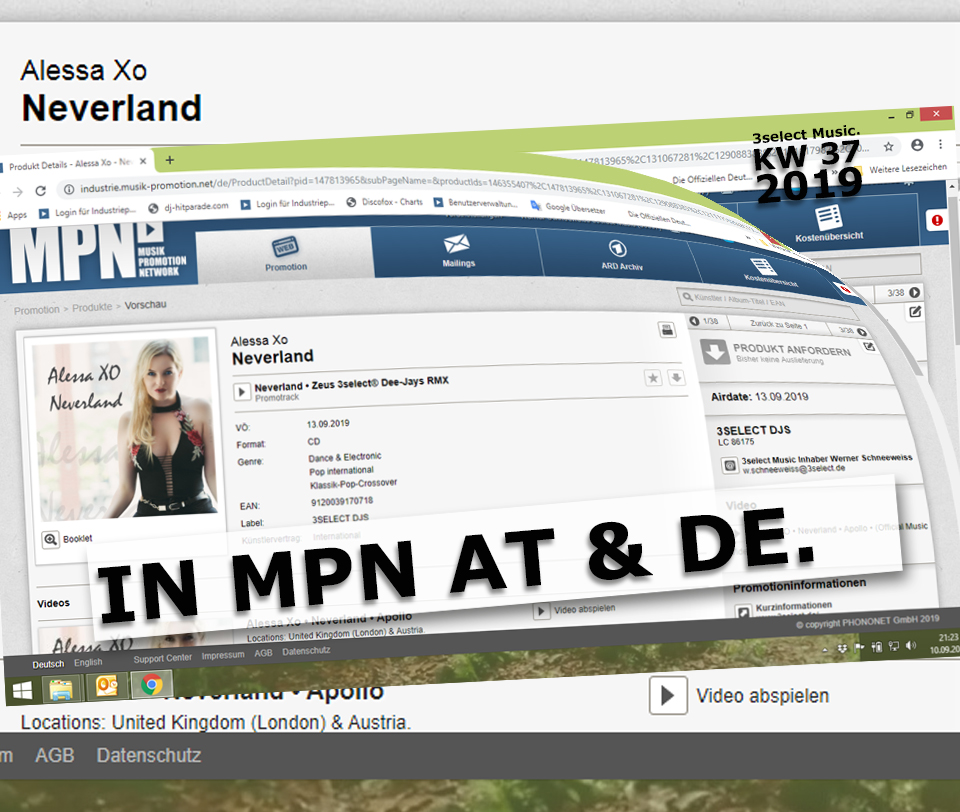This screenshot has width=960, height=812.
Task: Favorite the promotrack with the star icon
Action: (653, 377)
